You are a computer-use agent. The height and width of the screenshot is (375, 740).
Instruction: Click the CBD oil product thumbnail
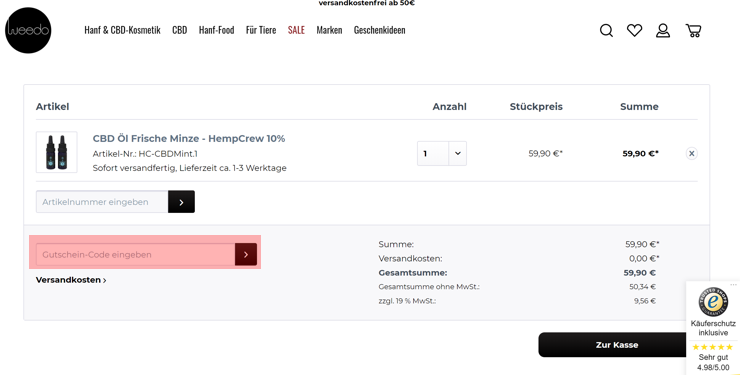point(57,152)
